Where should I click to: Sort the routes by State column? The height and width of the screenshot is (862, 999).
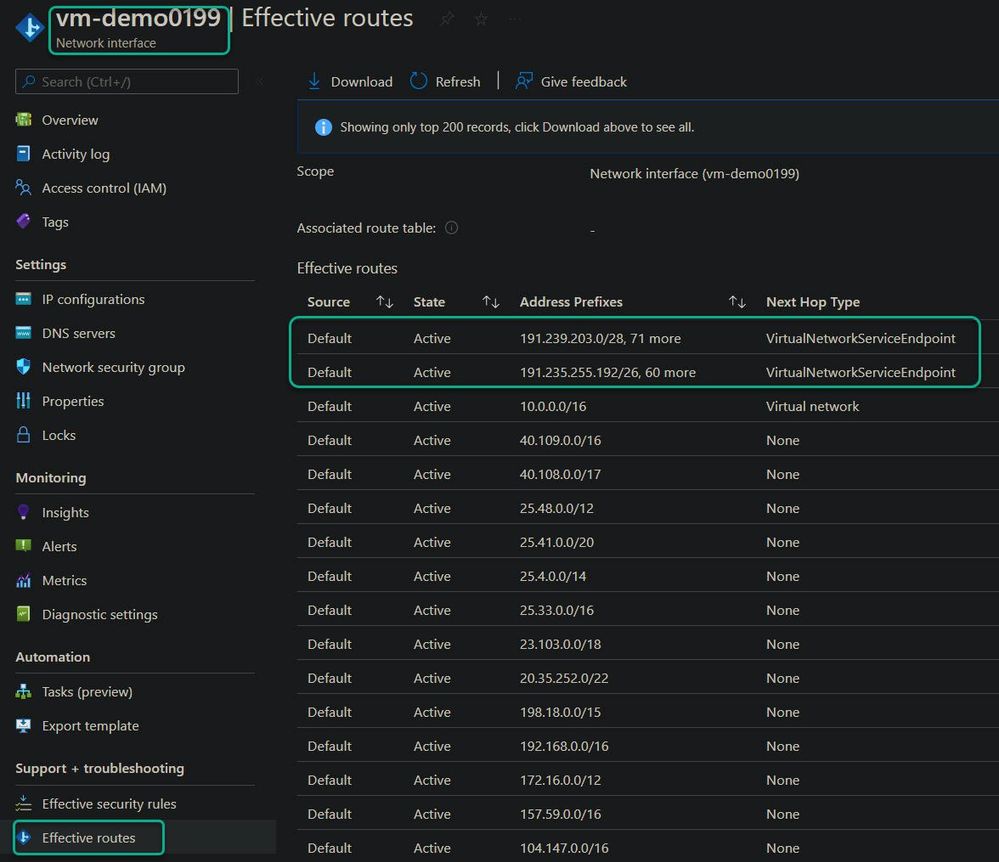[490, 302]
